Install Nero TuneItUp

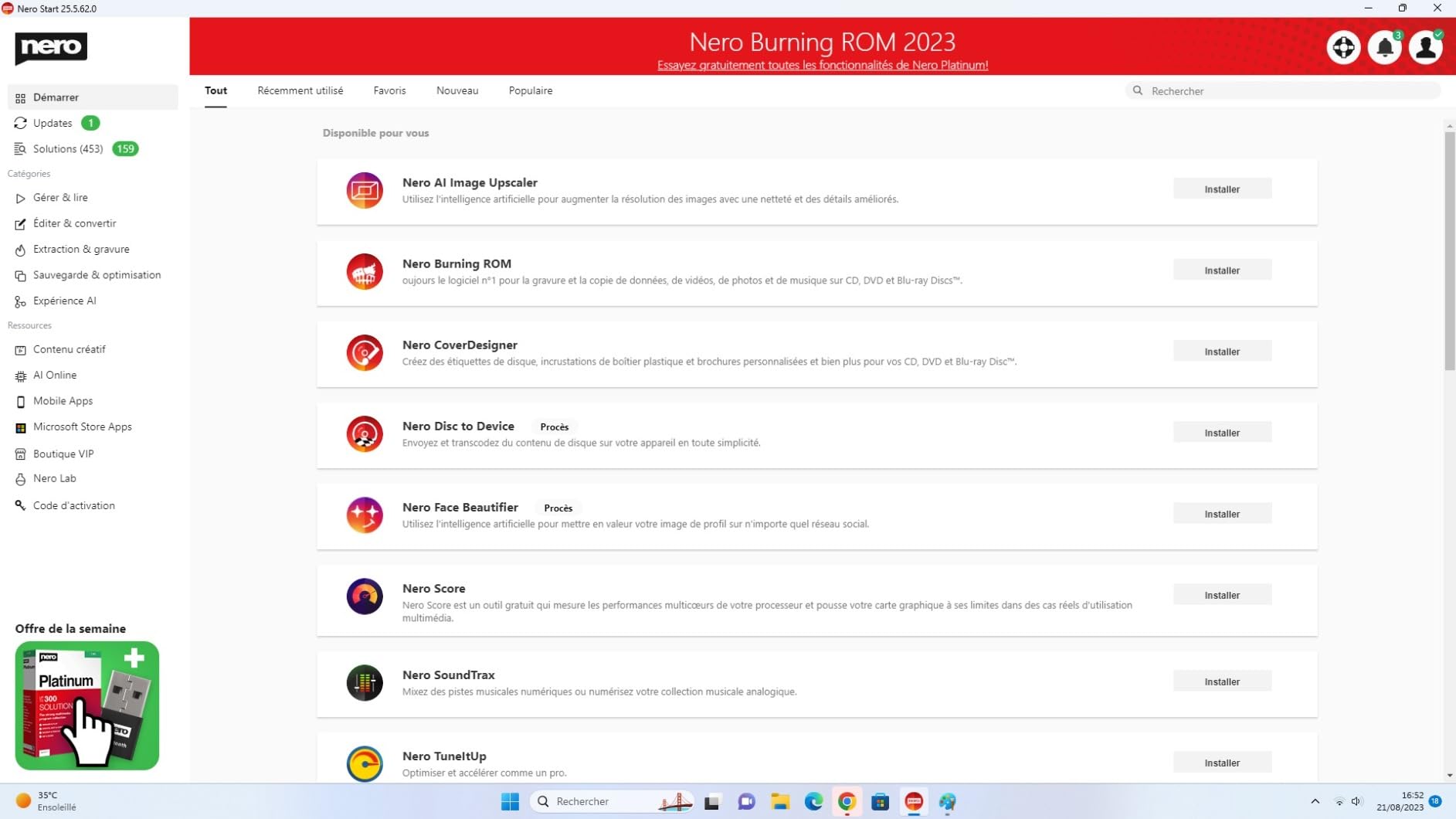(1221, 763)
